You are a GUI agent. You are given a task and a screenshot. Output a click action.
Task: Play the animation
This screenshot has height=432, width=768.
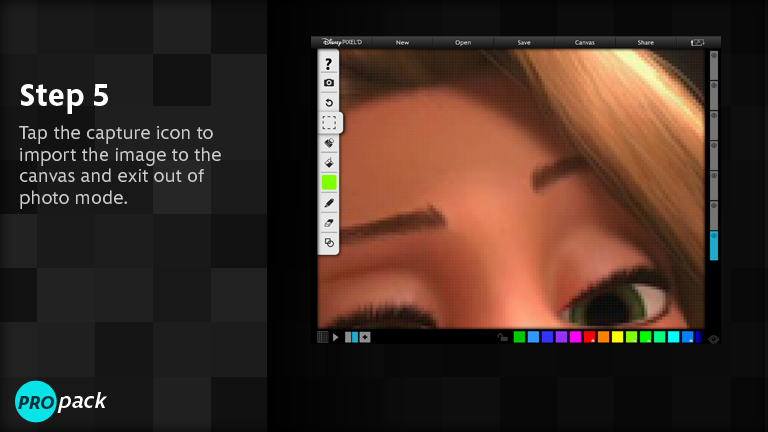(x=336, y=337)
